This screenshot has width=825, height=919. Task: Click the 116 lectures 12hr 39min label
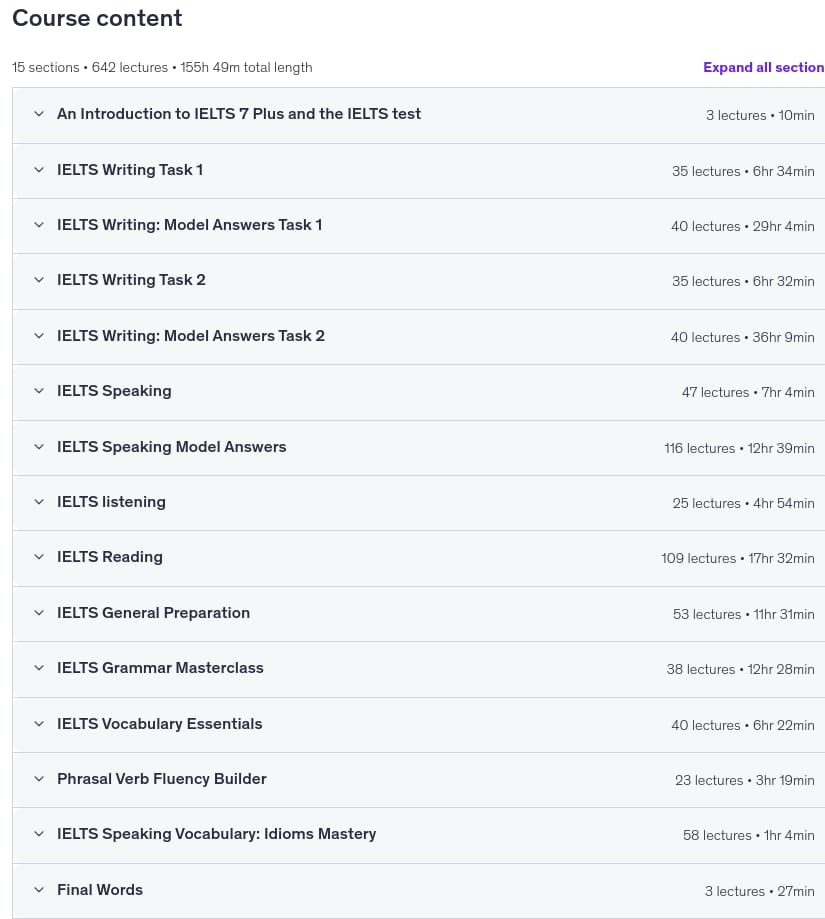[x=739, y=448]
